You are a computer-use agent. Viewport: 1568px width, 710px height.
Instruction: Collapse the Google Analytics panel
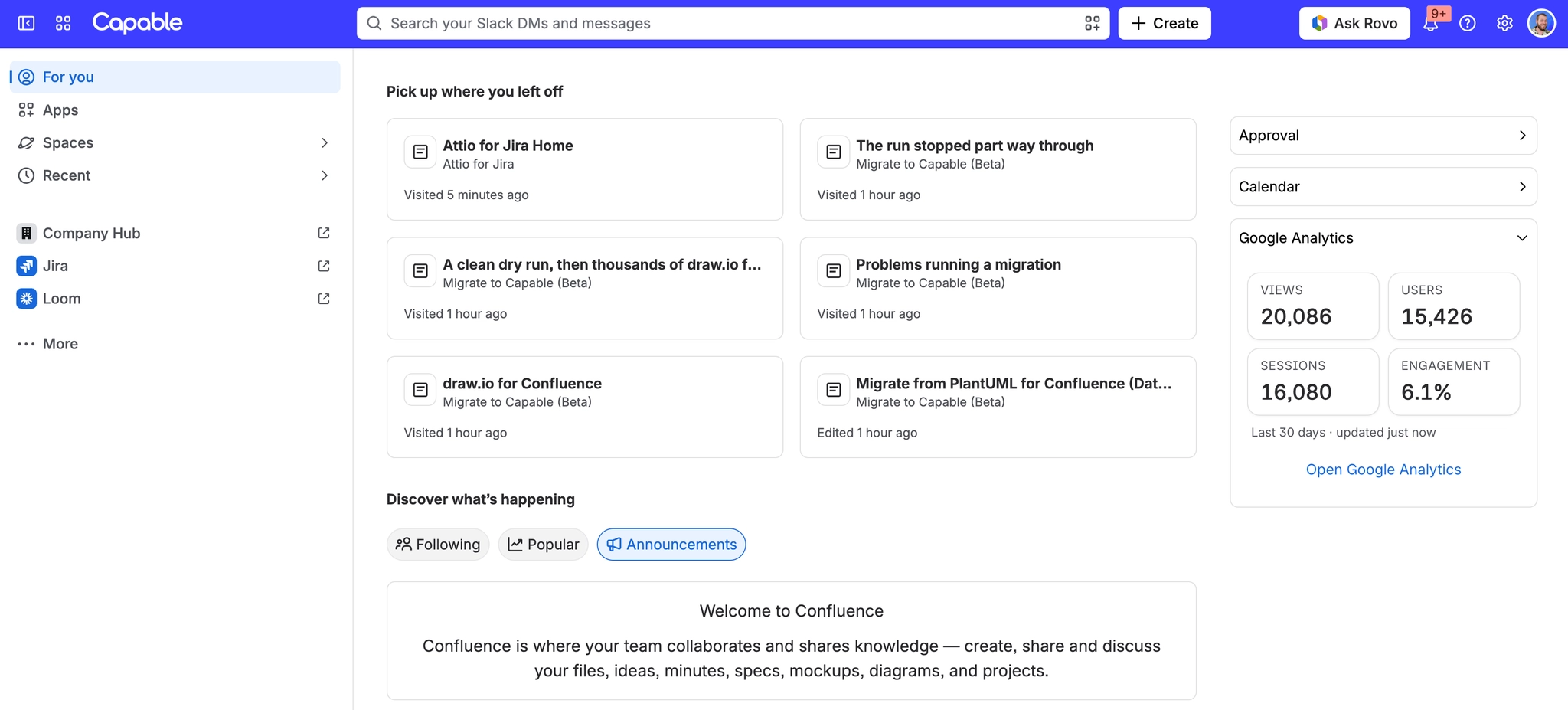click(1522, 238)
